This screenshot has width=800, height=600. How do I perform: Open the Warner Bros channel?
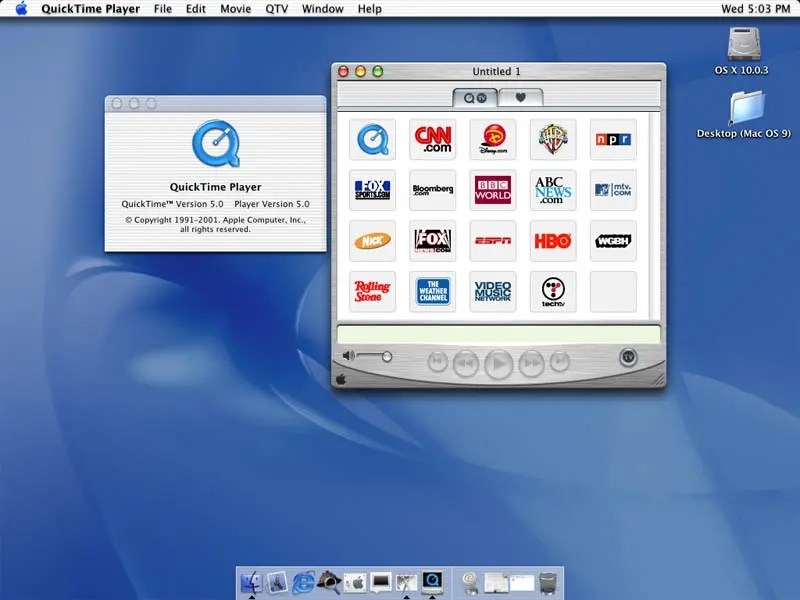(x=553, y=139)
